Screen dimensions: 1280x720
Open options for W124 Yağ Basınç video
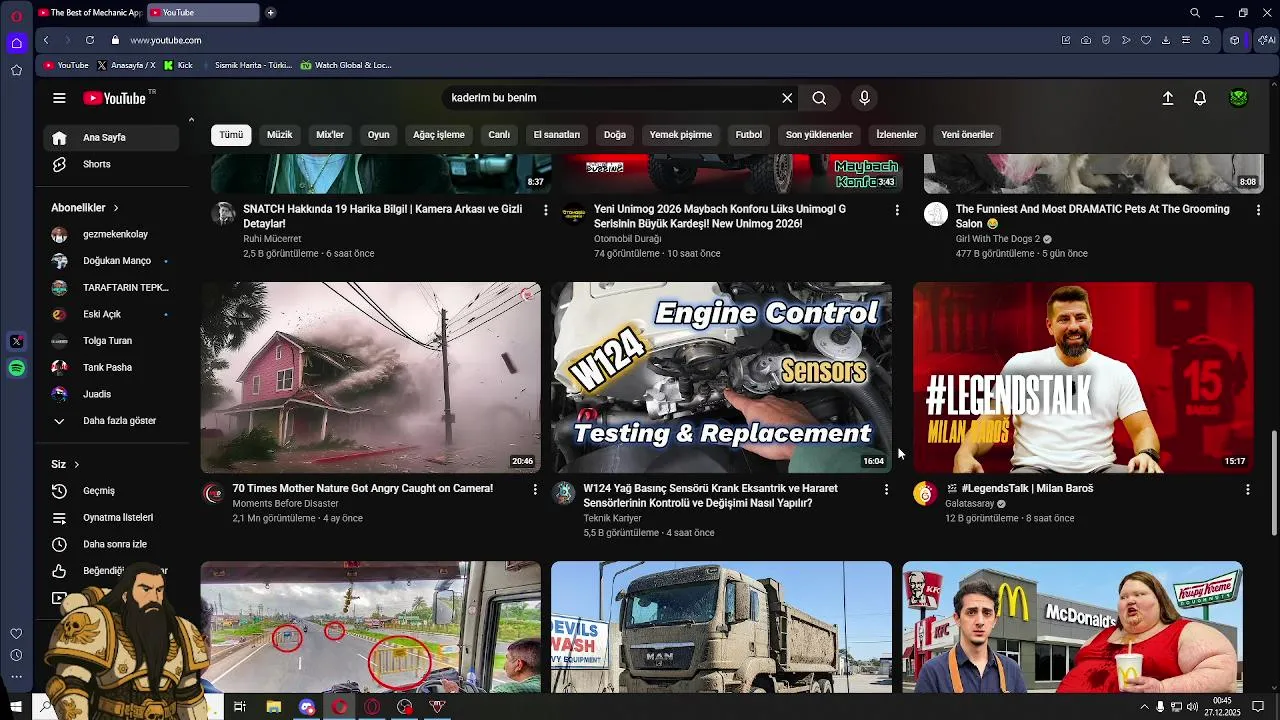pos(886,489)
